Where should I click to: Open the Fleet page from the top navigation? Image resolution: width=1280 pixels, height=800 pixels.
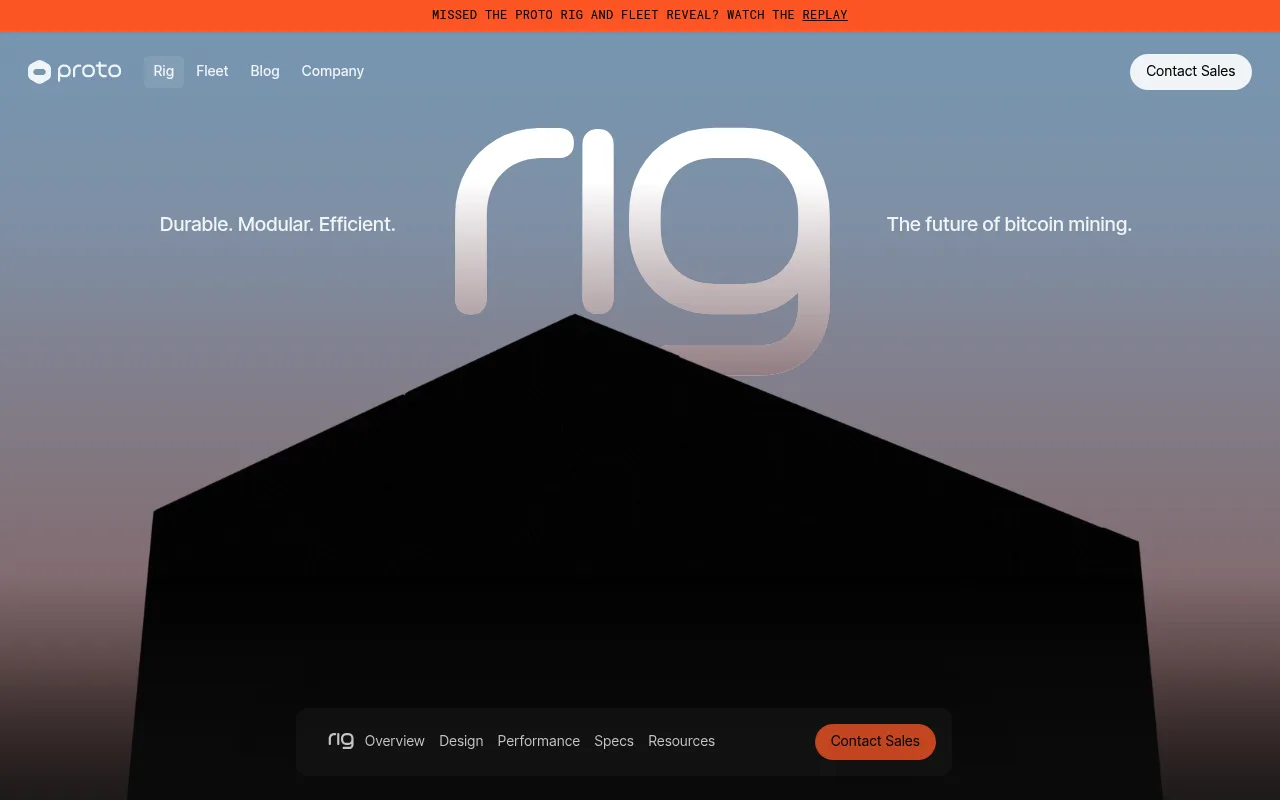[212, 71]
